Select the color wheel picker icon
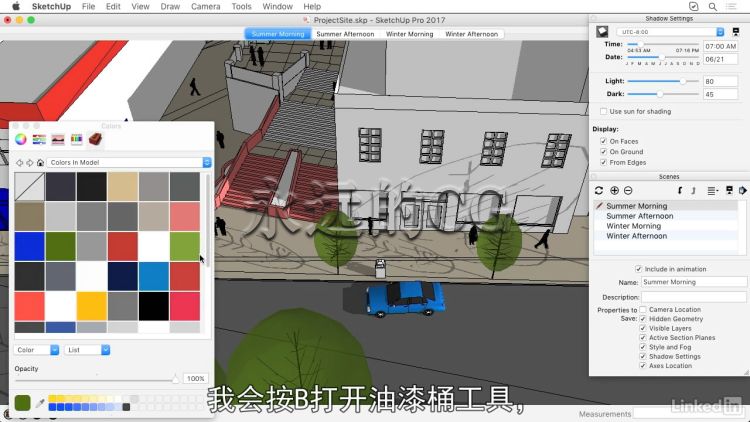 [21, 139]
